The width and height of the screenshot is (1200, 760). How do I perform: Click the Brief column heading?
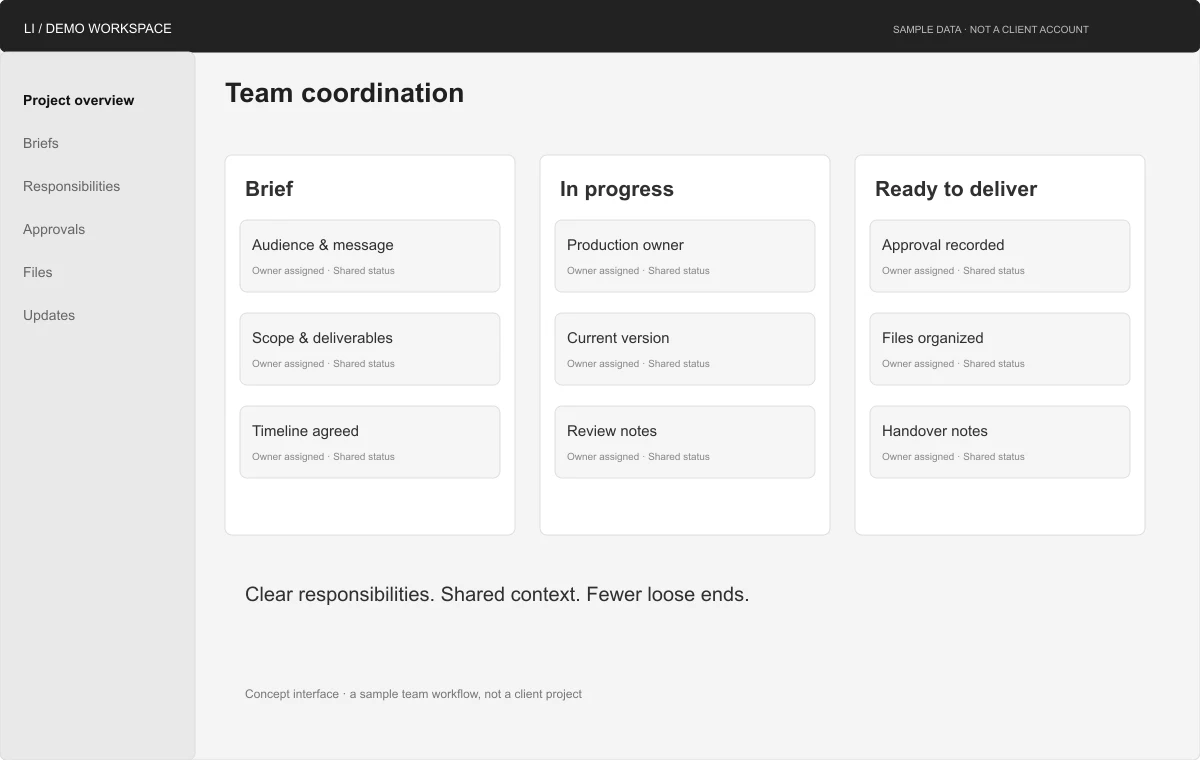coord(269,189)
